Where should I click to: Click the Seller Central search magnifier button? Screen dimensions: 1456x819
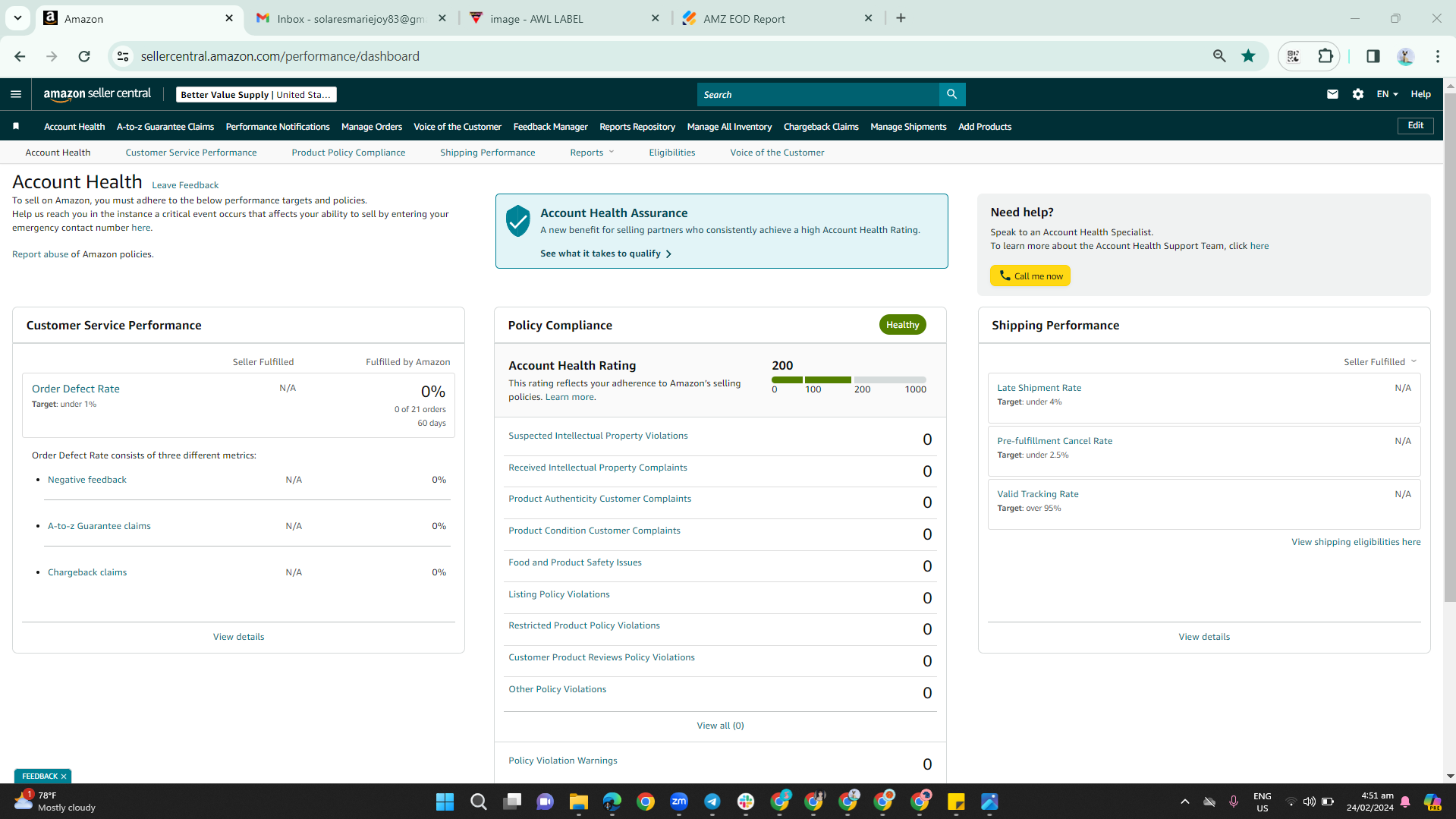pos(951,94)
